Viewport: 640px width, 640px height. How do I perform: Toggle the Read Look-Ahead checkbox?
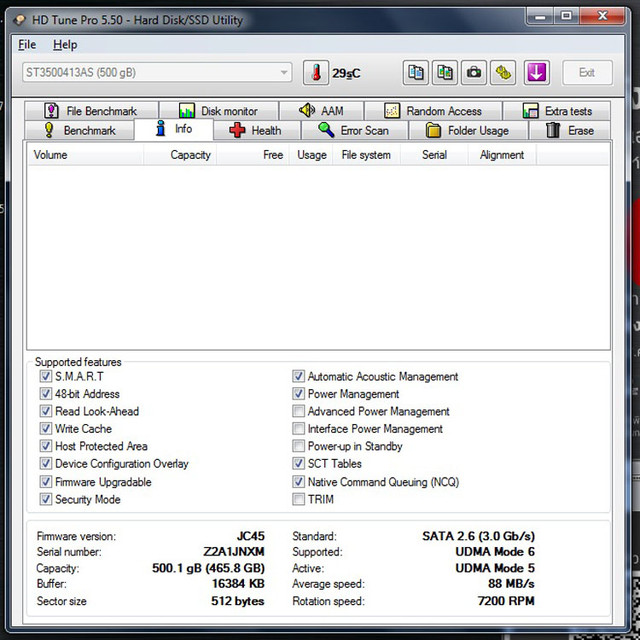click(46, 411)
